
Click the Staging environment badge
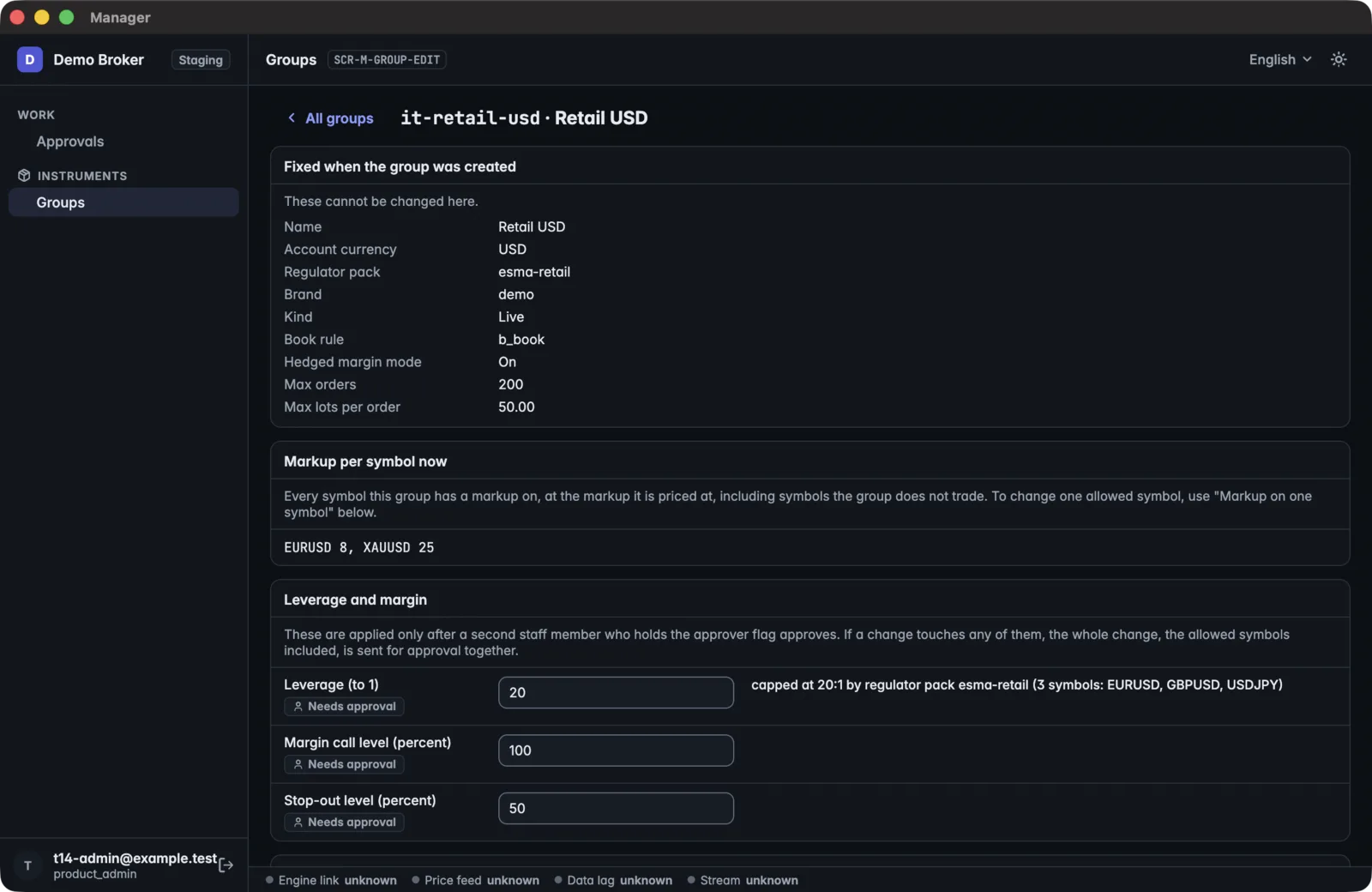coord(201,60)
